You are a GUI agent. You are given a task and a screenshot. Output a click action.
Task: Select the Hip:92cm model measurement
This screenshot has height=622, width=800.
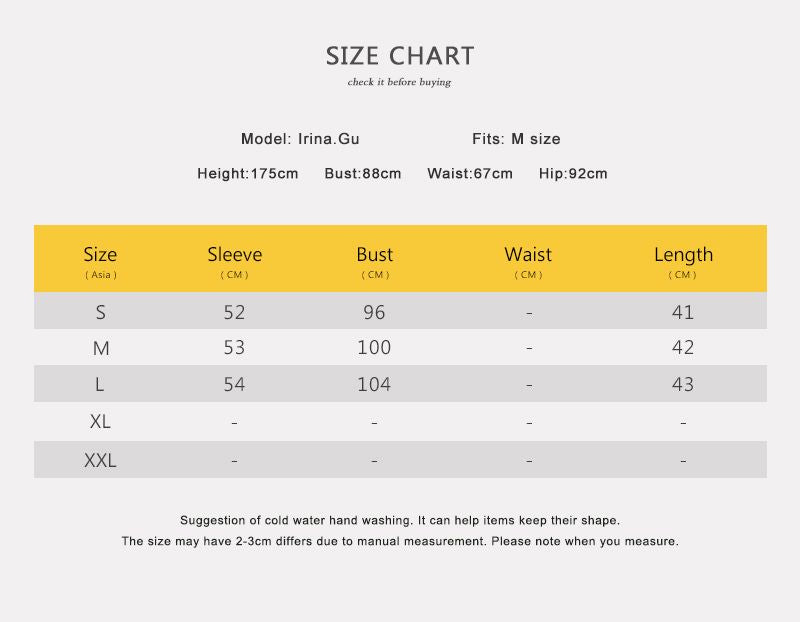(x=573, y=174)
